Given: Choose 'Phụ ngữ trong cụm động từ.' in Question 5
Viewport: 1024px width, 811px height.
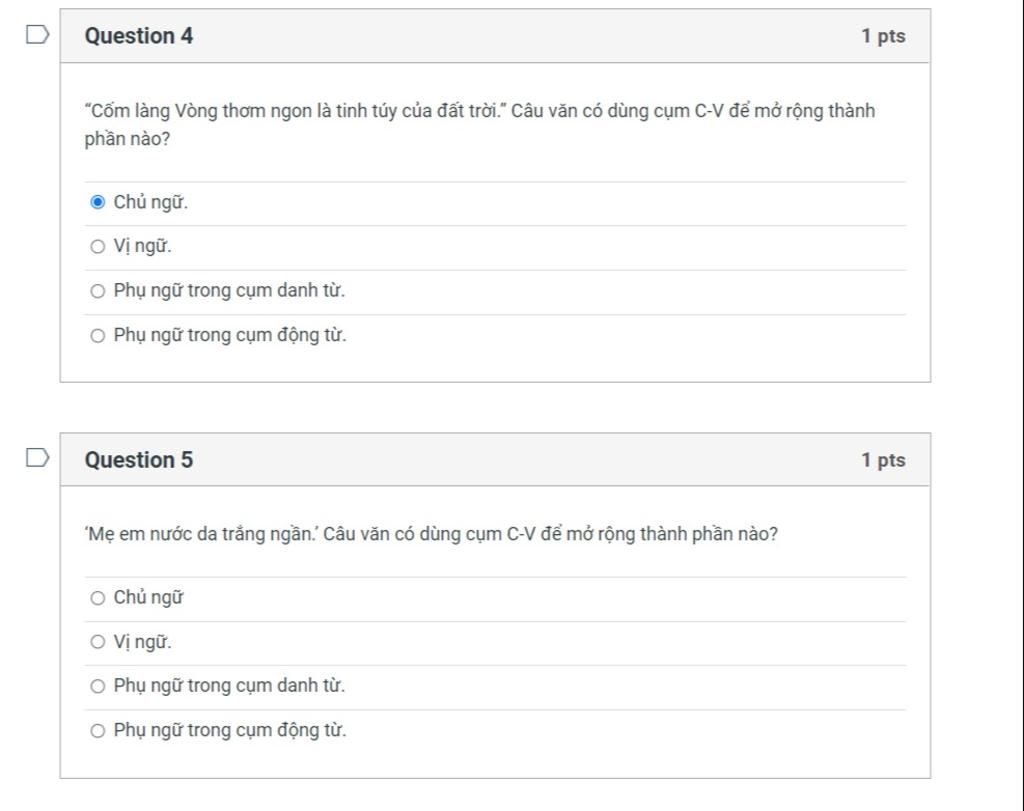Looking at the screenshot, I should [x=97, y=730].
